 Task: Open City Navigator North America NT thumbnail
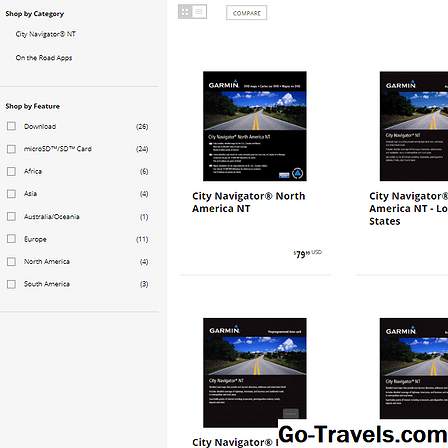[x=255, y=126]
